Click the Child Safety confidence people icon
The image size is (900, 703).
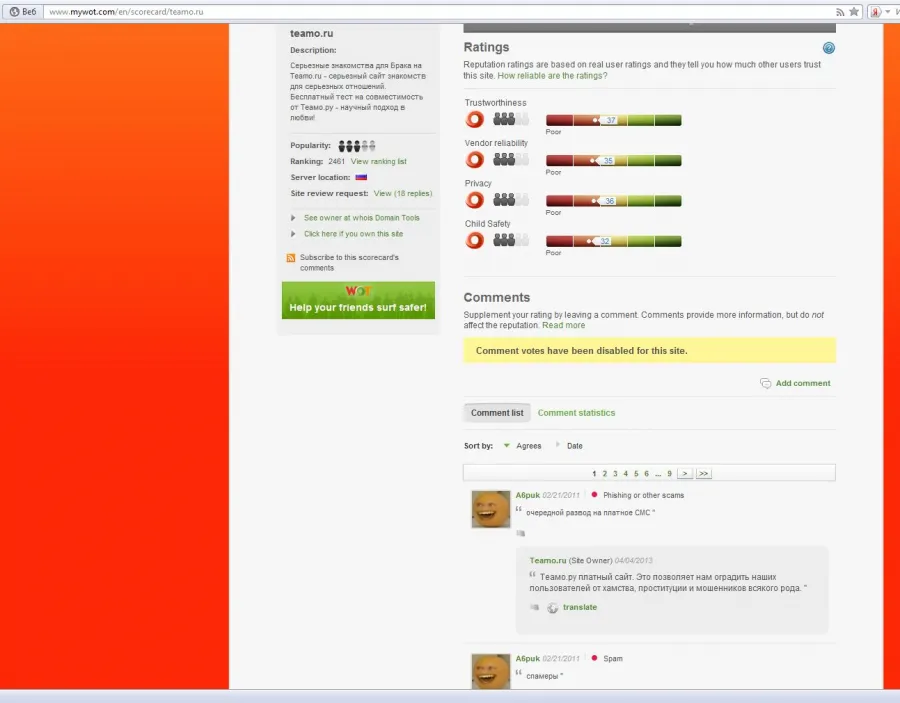click(x=511, y=240)
